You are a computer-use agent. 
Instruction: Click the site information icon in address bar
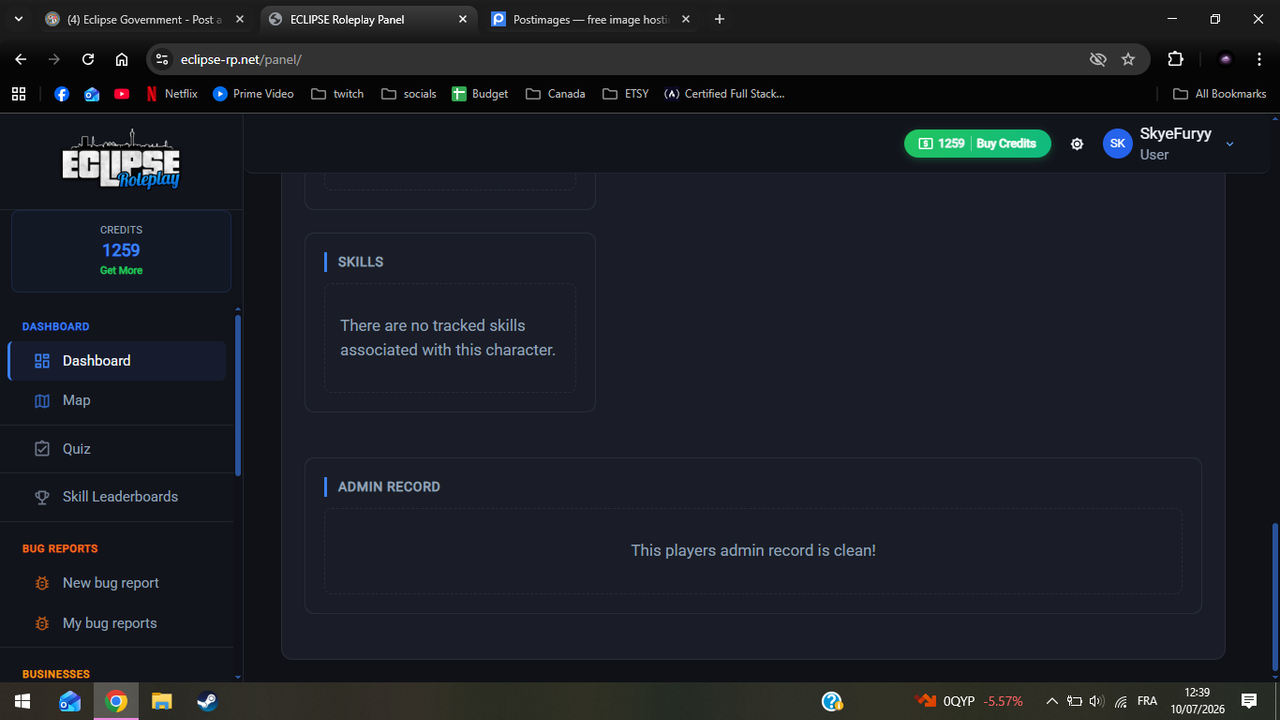[x=163, y=60]
